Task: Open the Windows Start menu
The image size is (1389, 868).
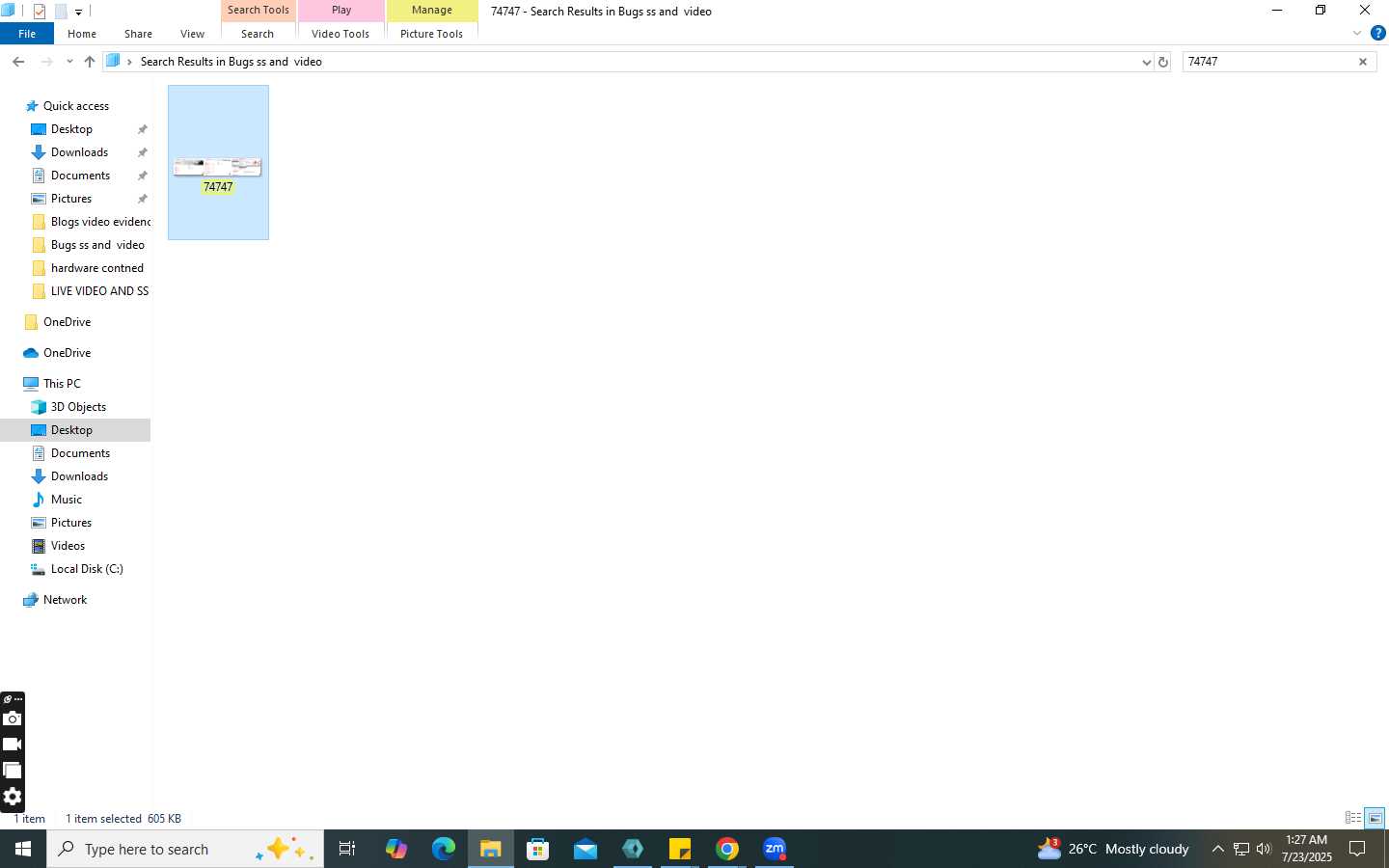Action: point(23,849)
